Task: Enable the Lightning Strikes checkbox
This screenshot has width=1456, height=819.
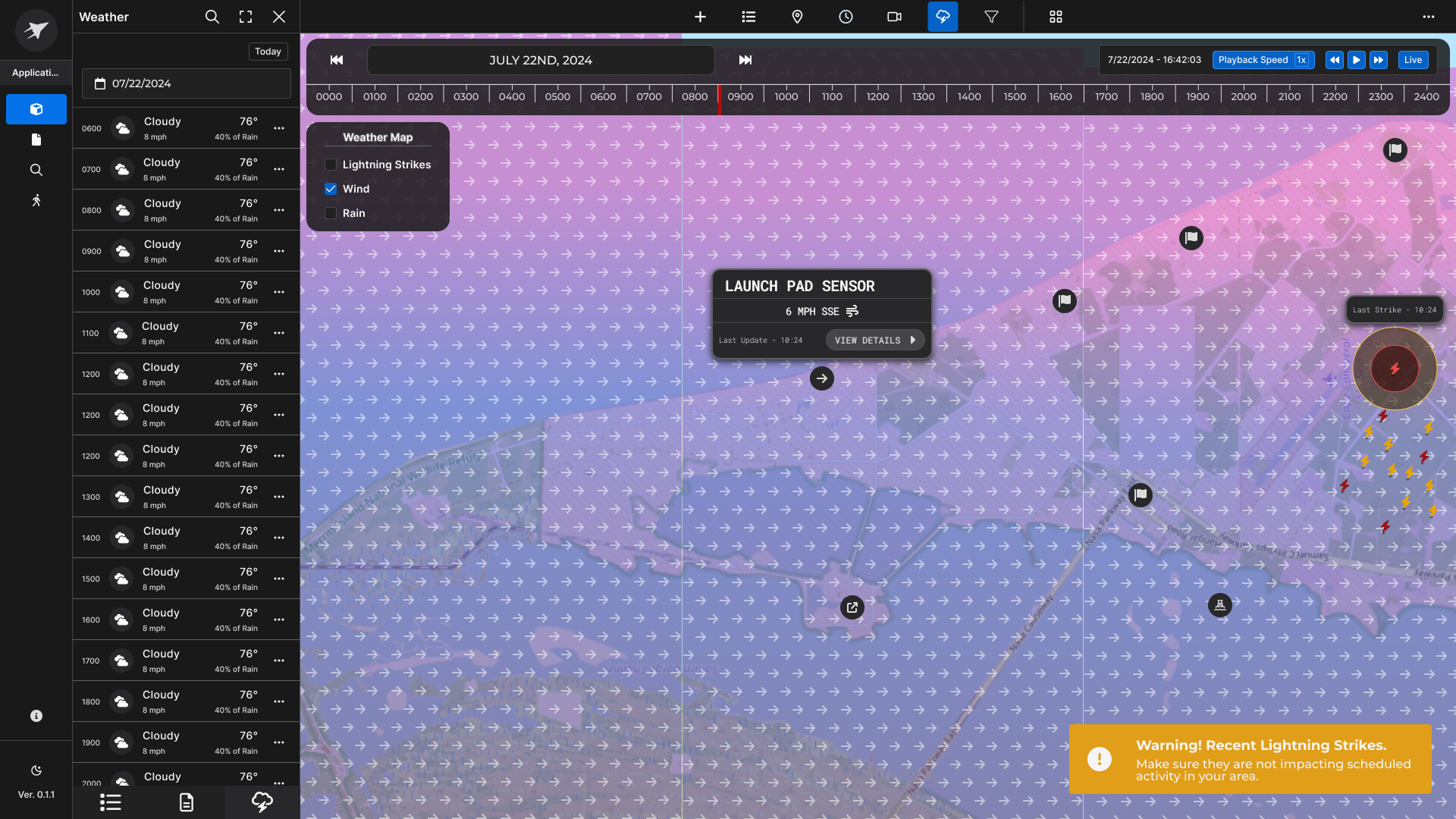Action: 330,164
